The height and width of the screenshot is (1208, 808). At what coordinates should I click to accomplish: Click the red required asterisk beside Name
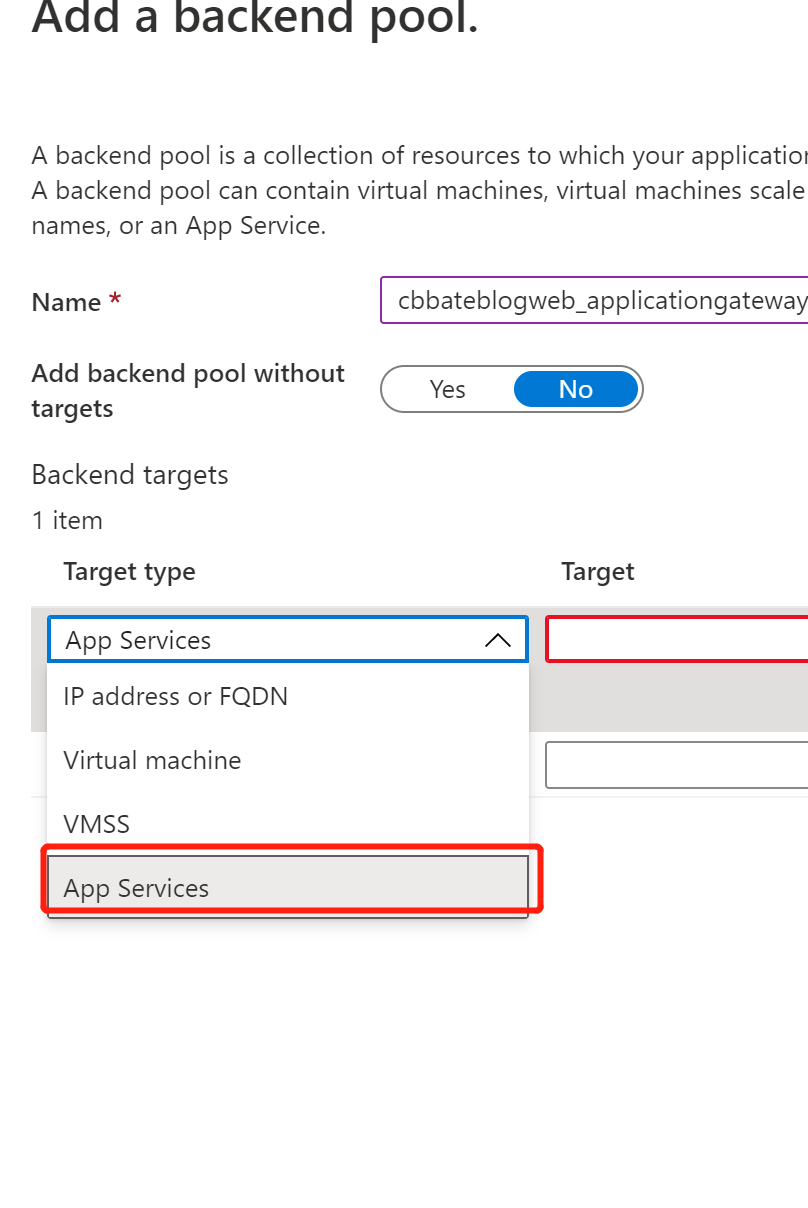[x=115, y=300]
